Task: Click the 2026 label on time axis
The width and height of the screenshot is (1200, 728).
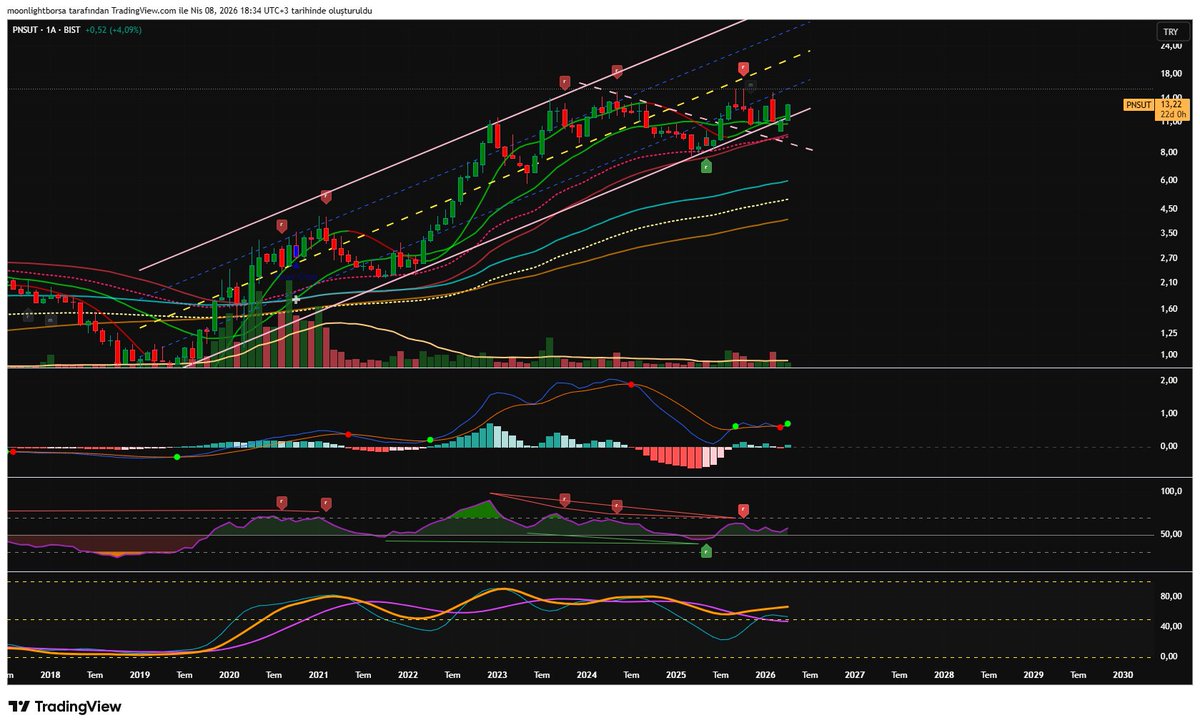Action: pyautogui.click(x=765, y=675)
